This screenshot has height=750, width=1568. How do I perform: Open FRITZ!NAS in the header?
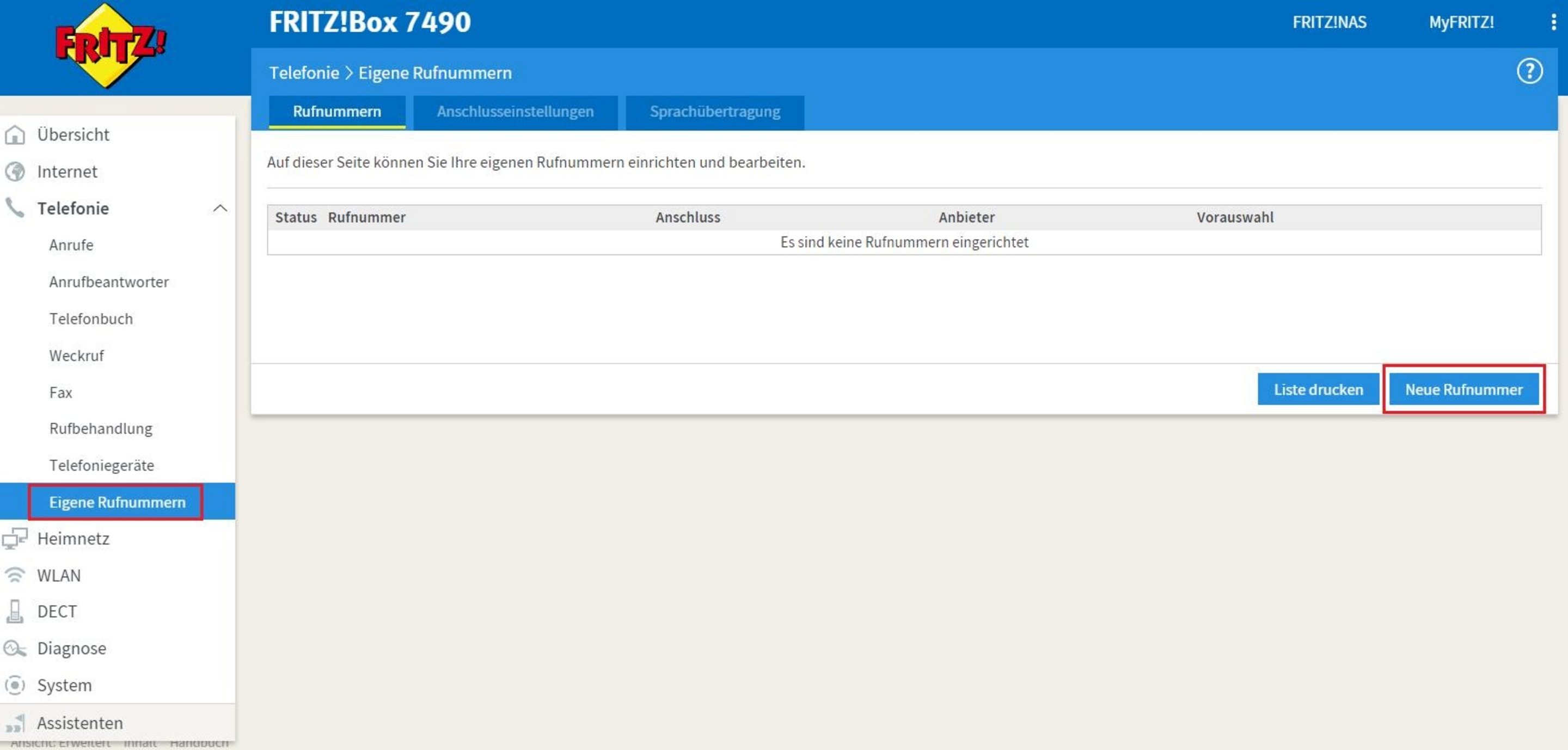coord(1330,22)
